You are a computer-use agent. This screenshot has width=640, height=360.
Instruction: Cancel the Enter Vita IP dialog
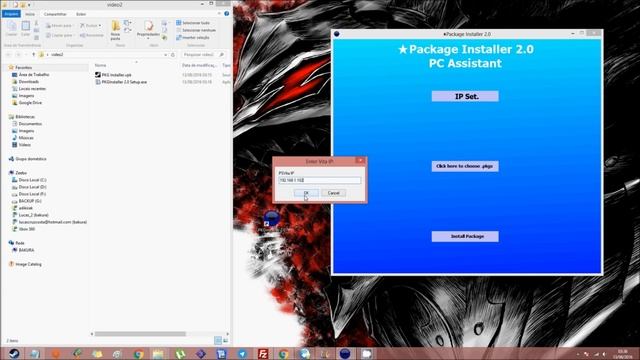[x=333, y=193]
